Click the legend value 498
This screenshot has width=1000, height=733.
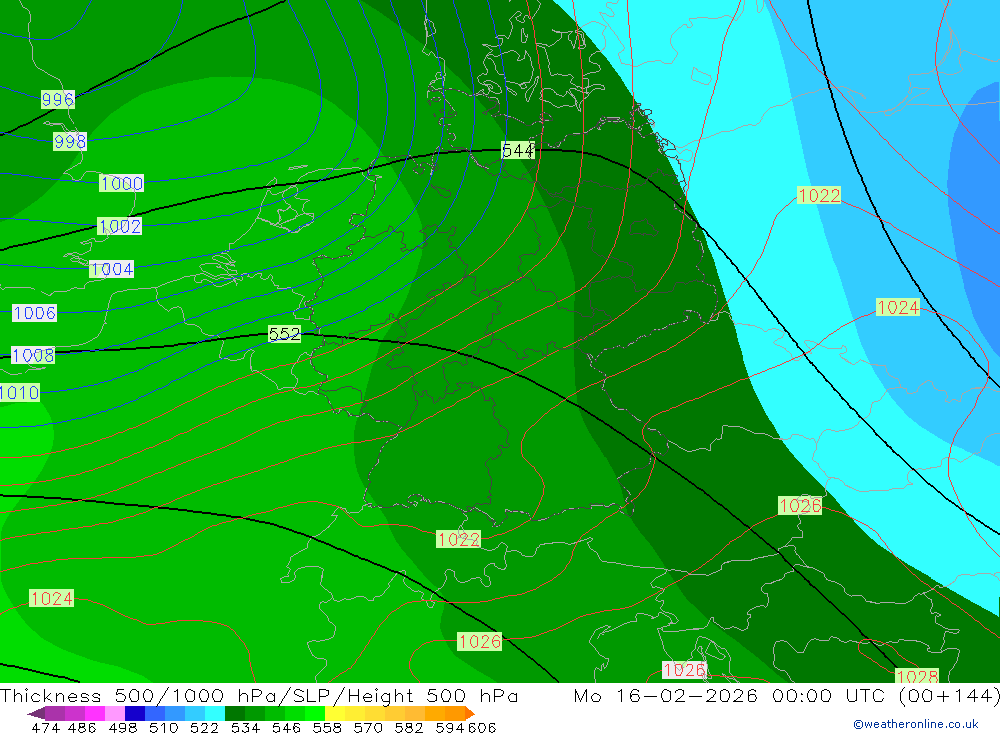(x=122, y=727)
